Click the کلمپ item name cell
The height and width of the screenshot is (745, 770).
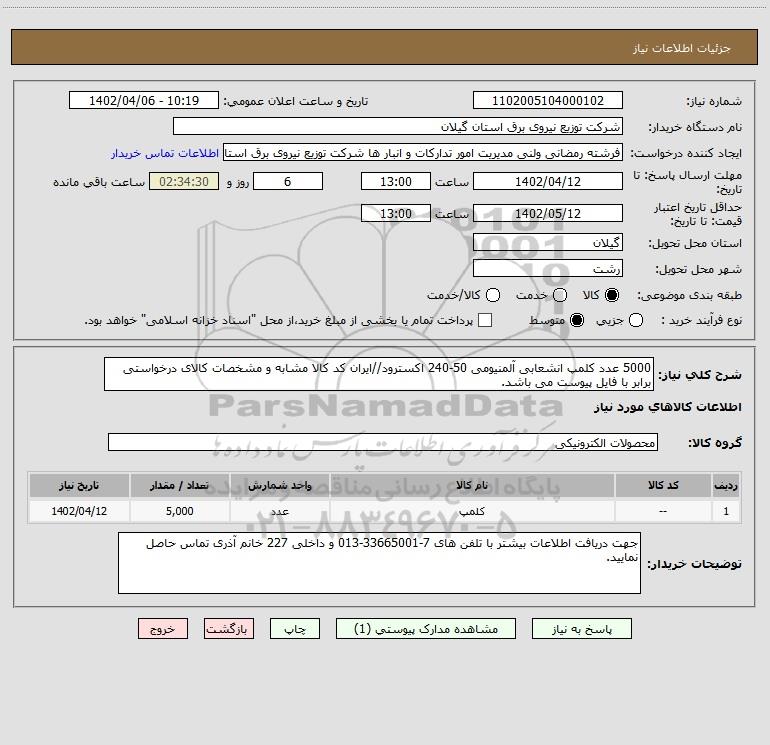[x=472, y=511]
